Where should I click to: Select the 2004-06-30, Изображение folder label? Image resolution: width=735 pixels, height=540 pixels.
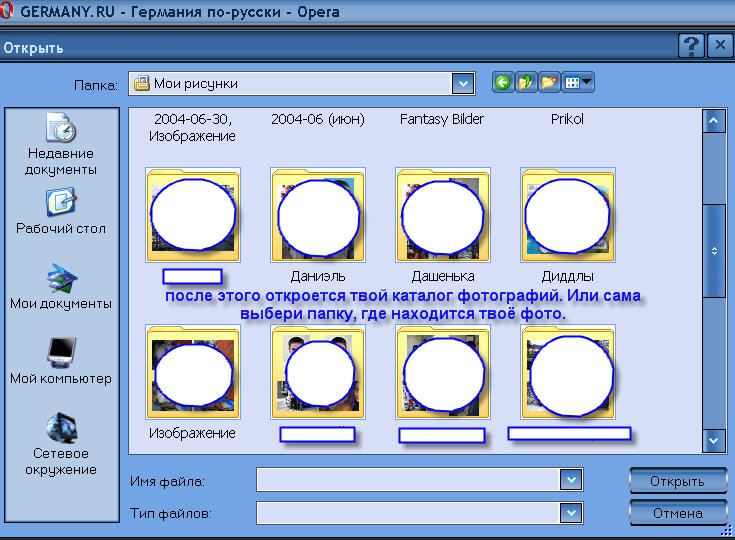pyautogui.click(x=192, y=128)
